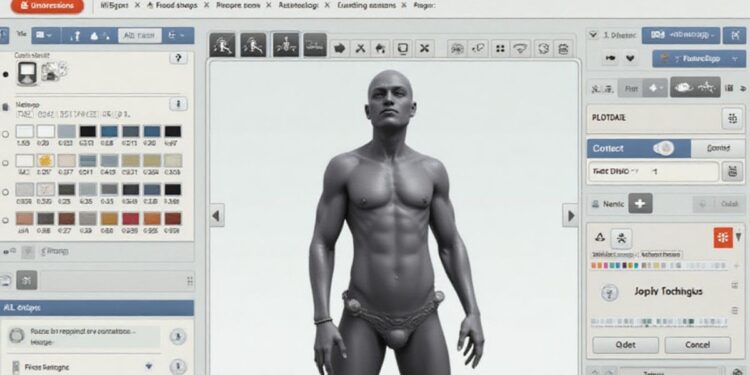Select the seated figure pose icon
750x375 pixels.
click(x=286, y=45)
